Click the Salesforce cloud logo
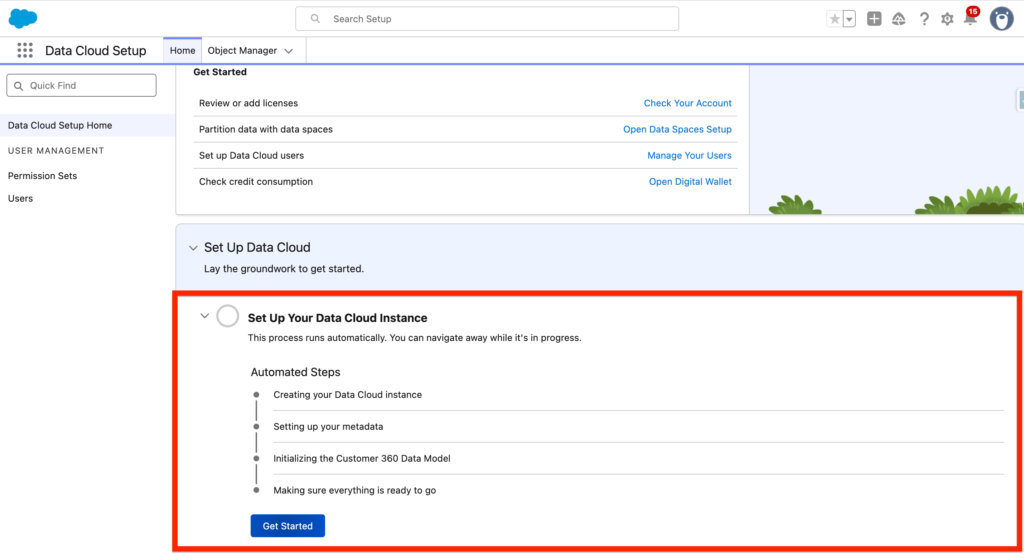1024x558 pixels. [23, 18]
